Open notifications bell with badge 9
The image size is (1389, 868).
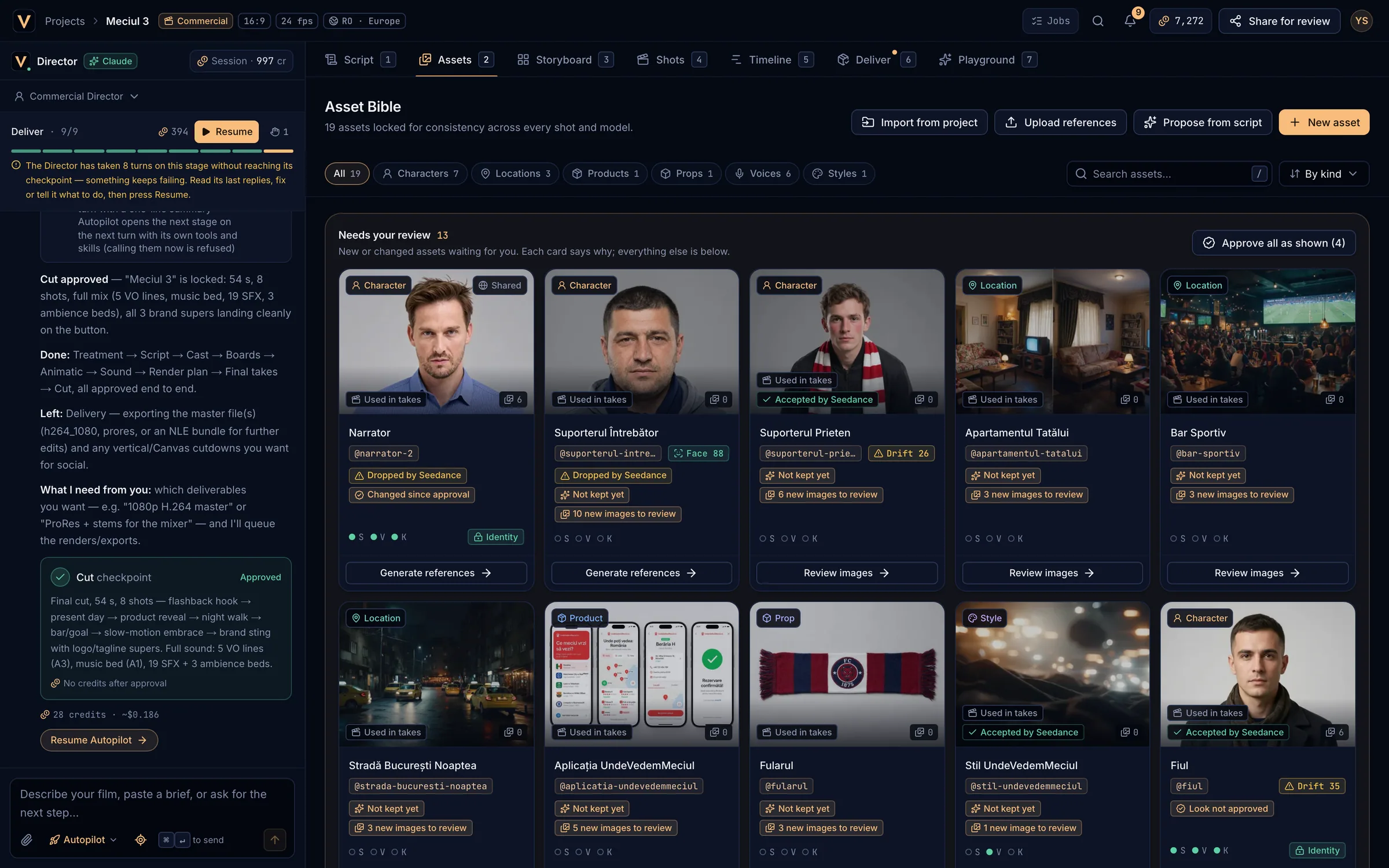[x=1130, y=21]
